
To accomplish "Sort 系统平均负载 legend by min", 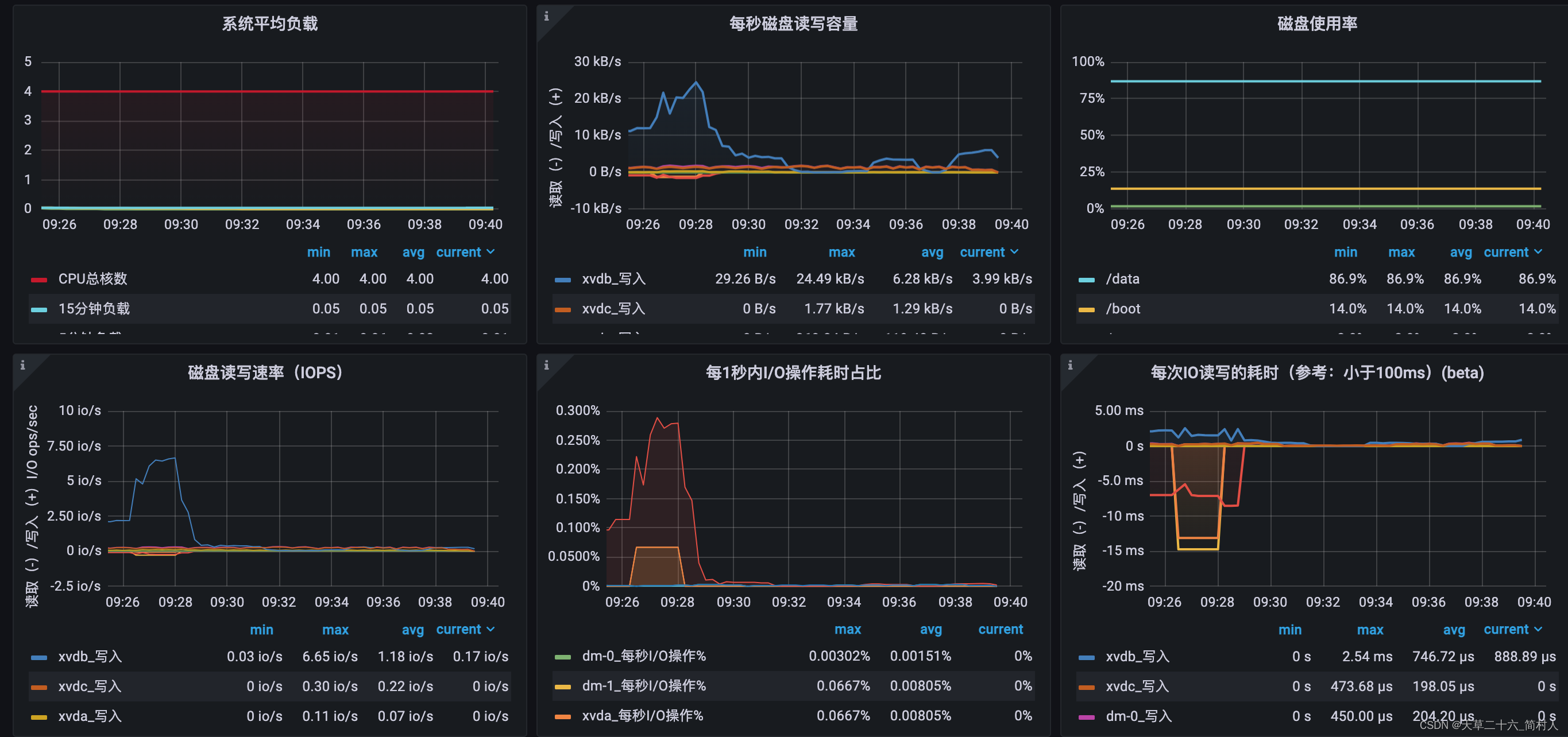I will tap(318, 252).
